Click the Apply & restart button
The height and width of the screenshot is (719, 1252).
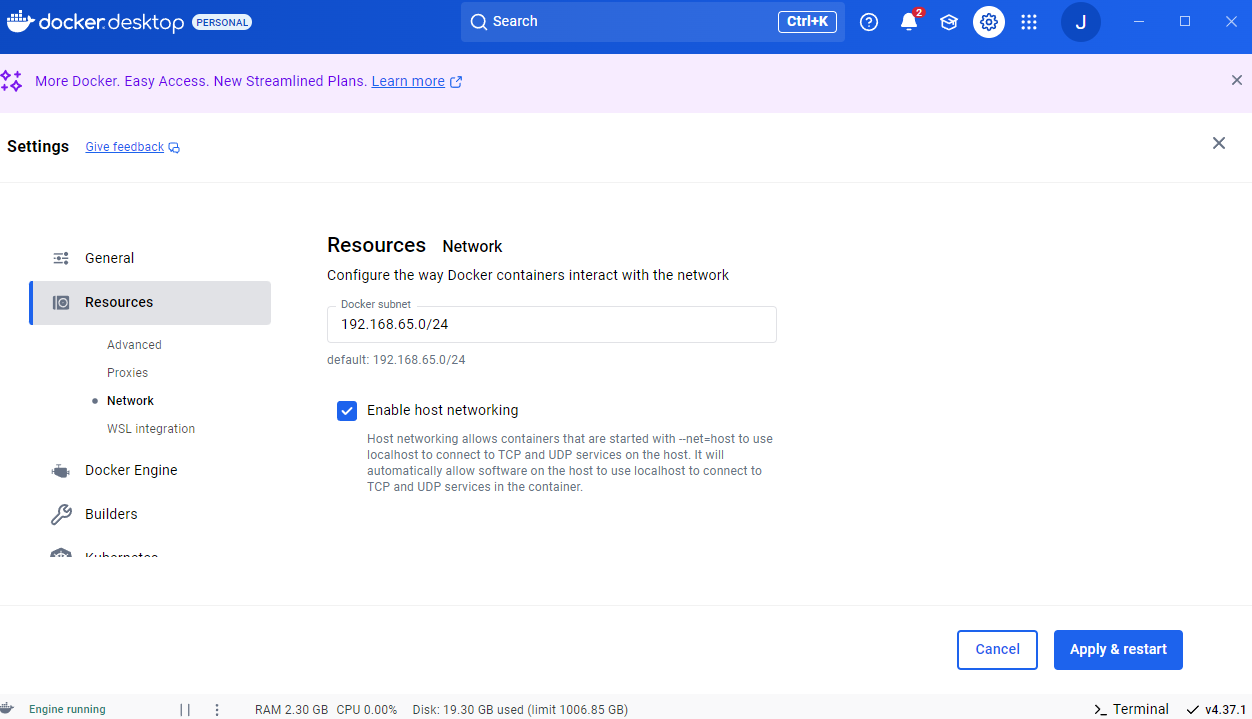[x=1118, y=649]
